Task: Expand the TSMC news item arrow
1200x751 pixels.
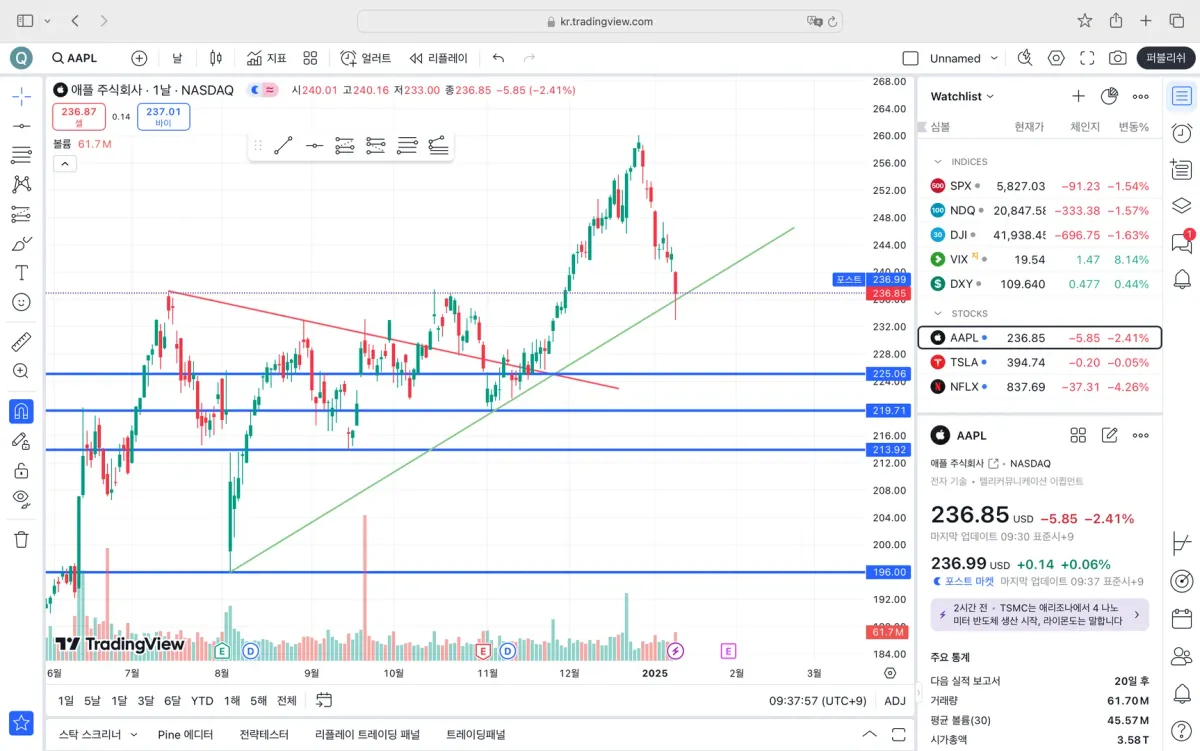Action: (1136, 613)
